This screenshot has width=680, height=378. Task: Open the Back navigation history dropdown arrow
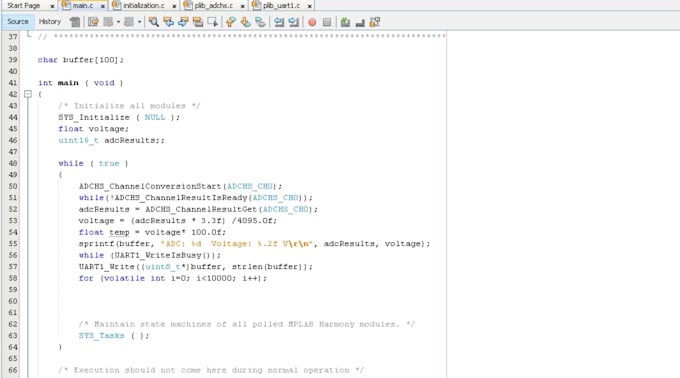tap(118, 22)
